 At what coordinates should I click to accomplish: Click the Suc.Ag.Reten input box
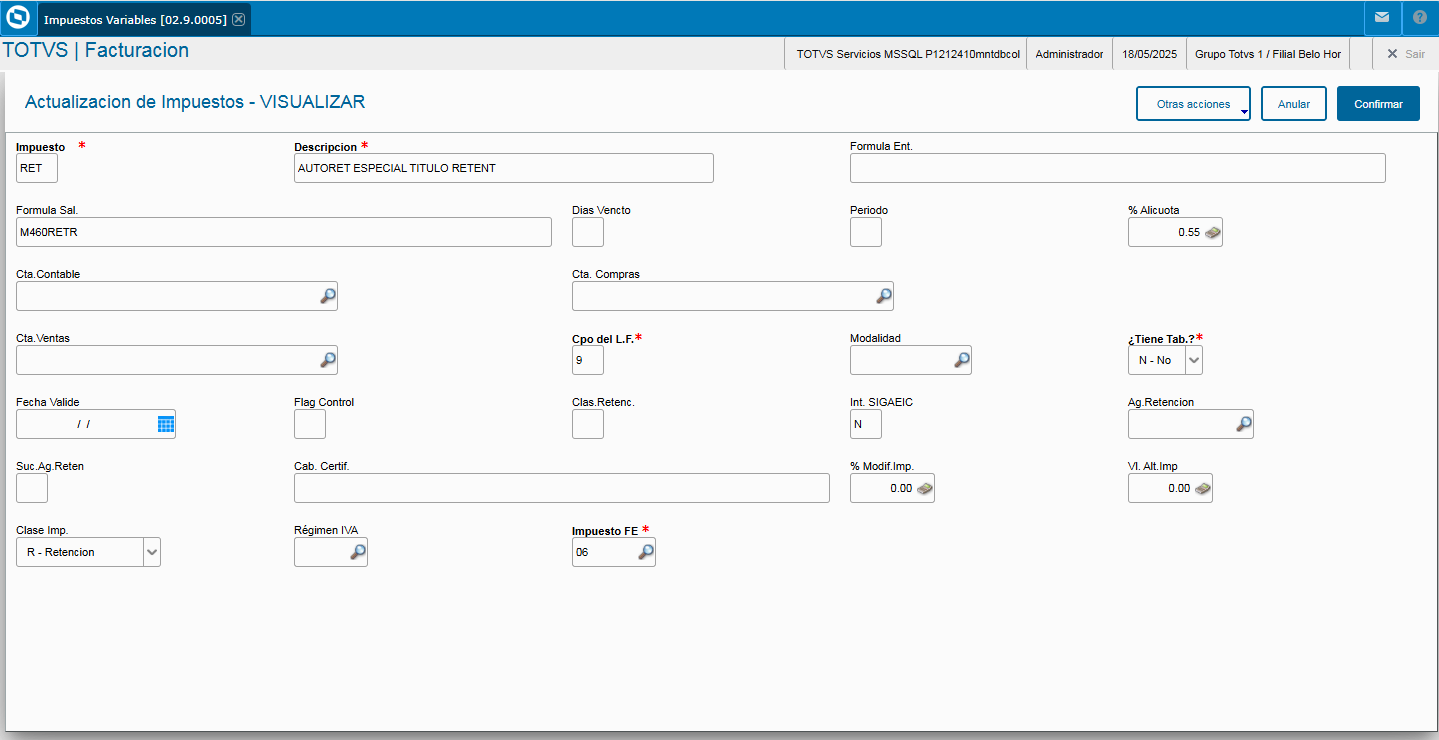[x=32, y=488]
